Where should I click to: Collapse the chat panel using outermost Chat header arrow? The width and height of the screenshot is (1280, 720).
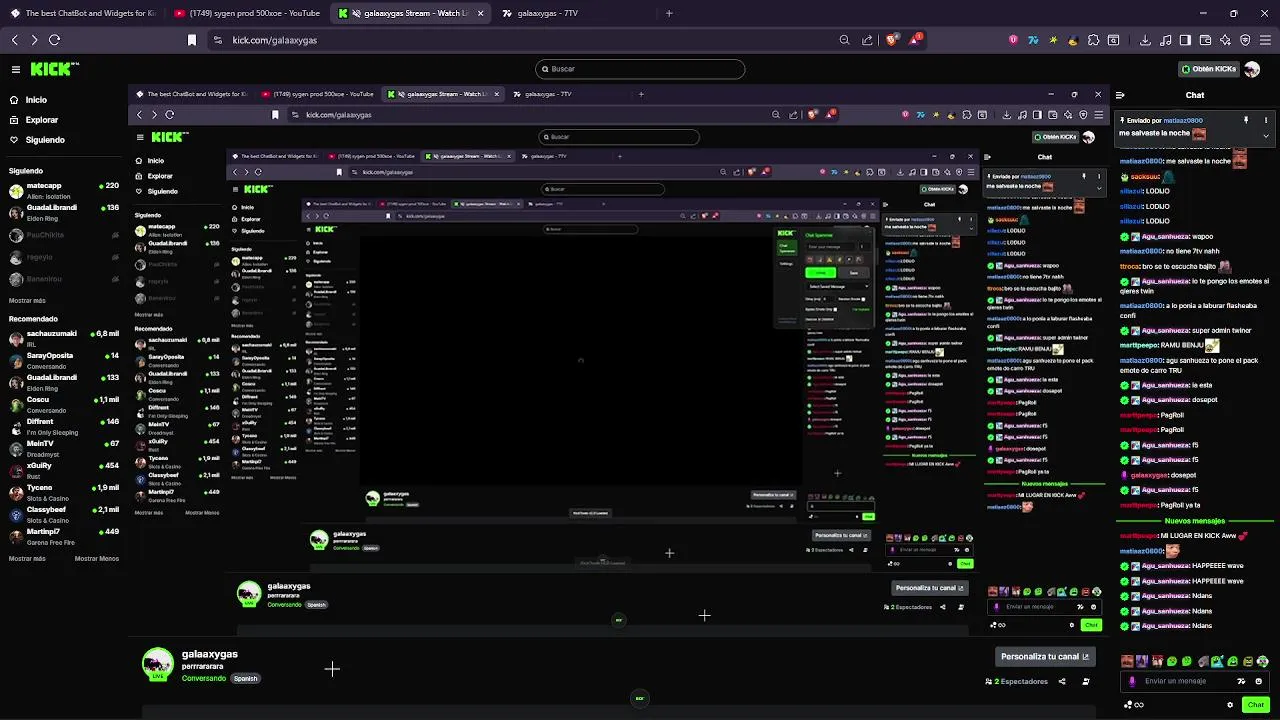coord(1120,95)
